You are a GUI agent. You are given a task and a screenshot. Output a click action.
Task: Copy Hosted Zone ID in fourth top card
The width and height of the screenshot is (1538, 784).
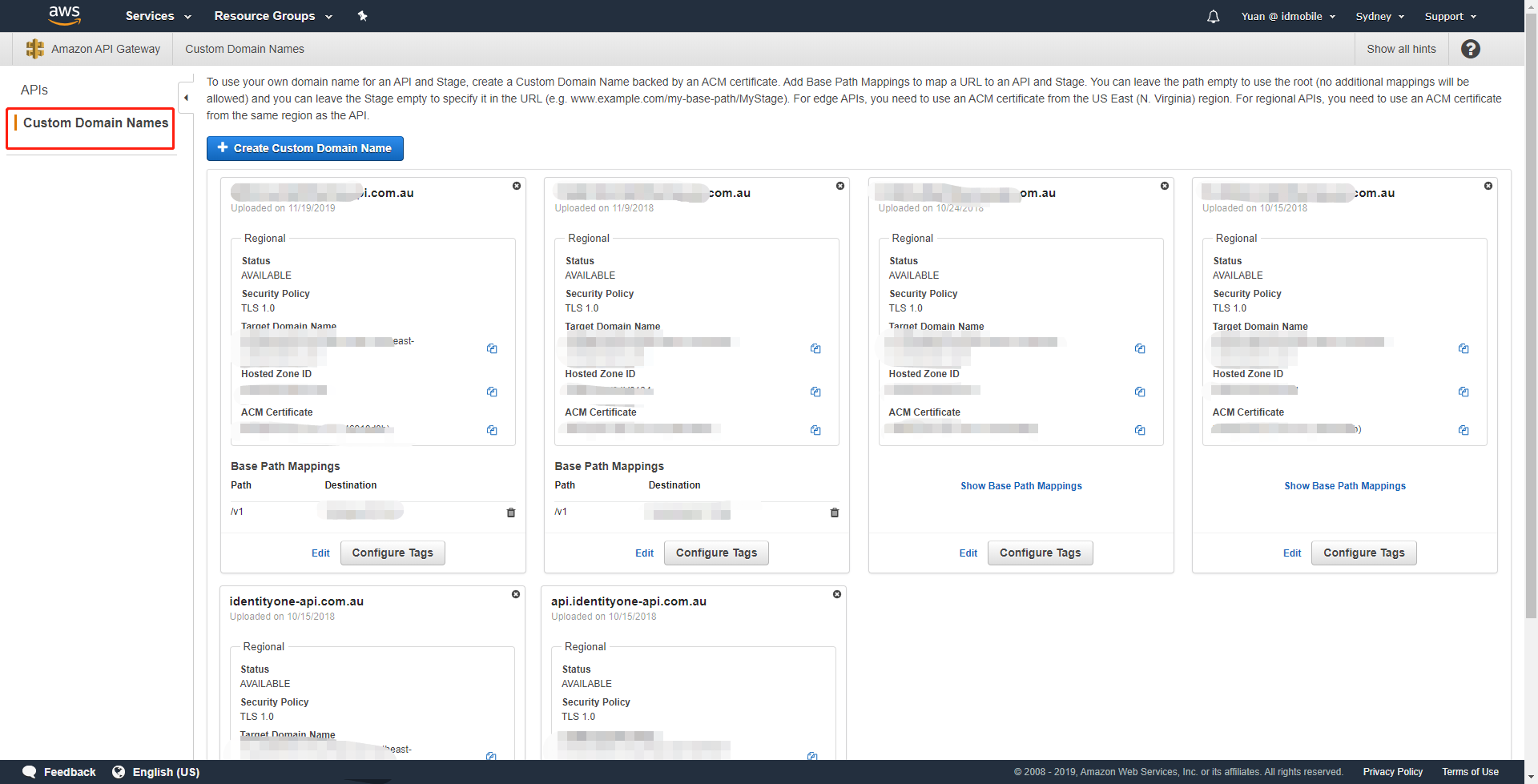click(1464, 392)
